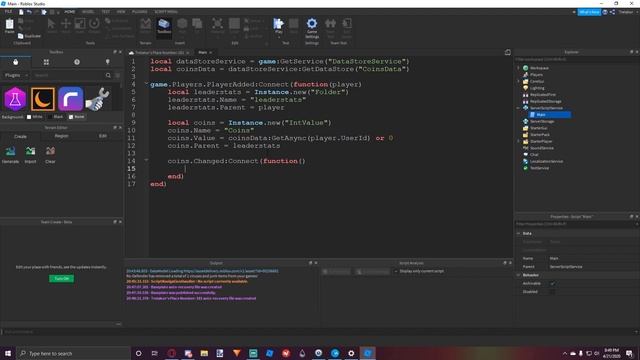Image resolution: width=640 pixels, height=360 pixels.
Task: Select the Main script in Explorer
Action: [550, 115]
